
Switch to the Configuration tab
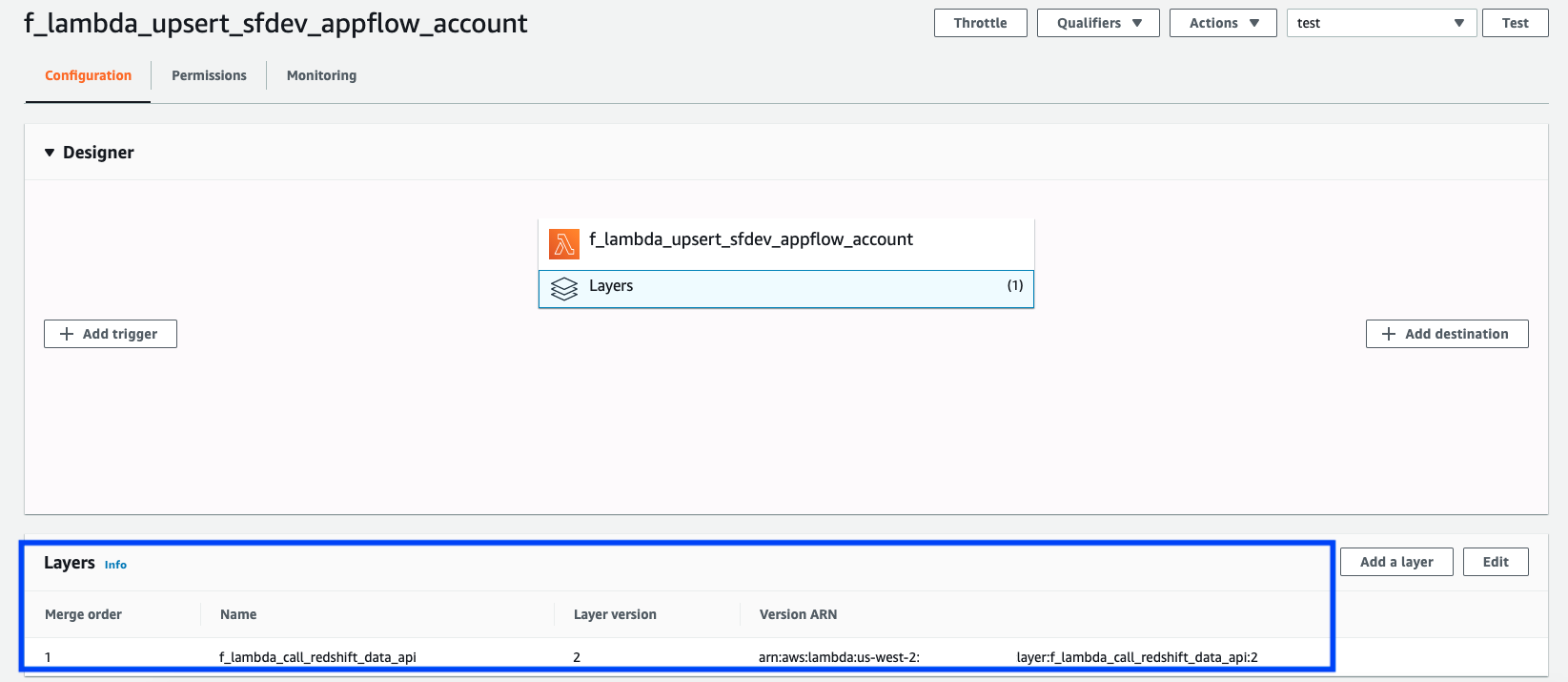[x=88, y=75]
